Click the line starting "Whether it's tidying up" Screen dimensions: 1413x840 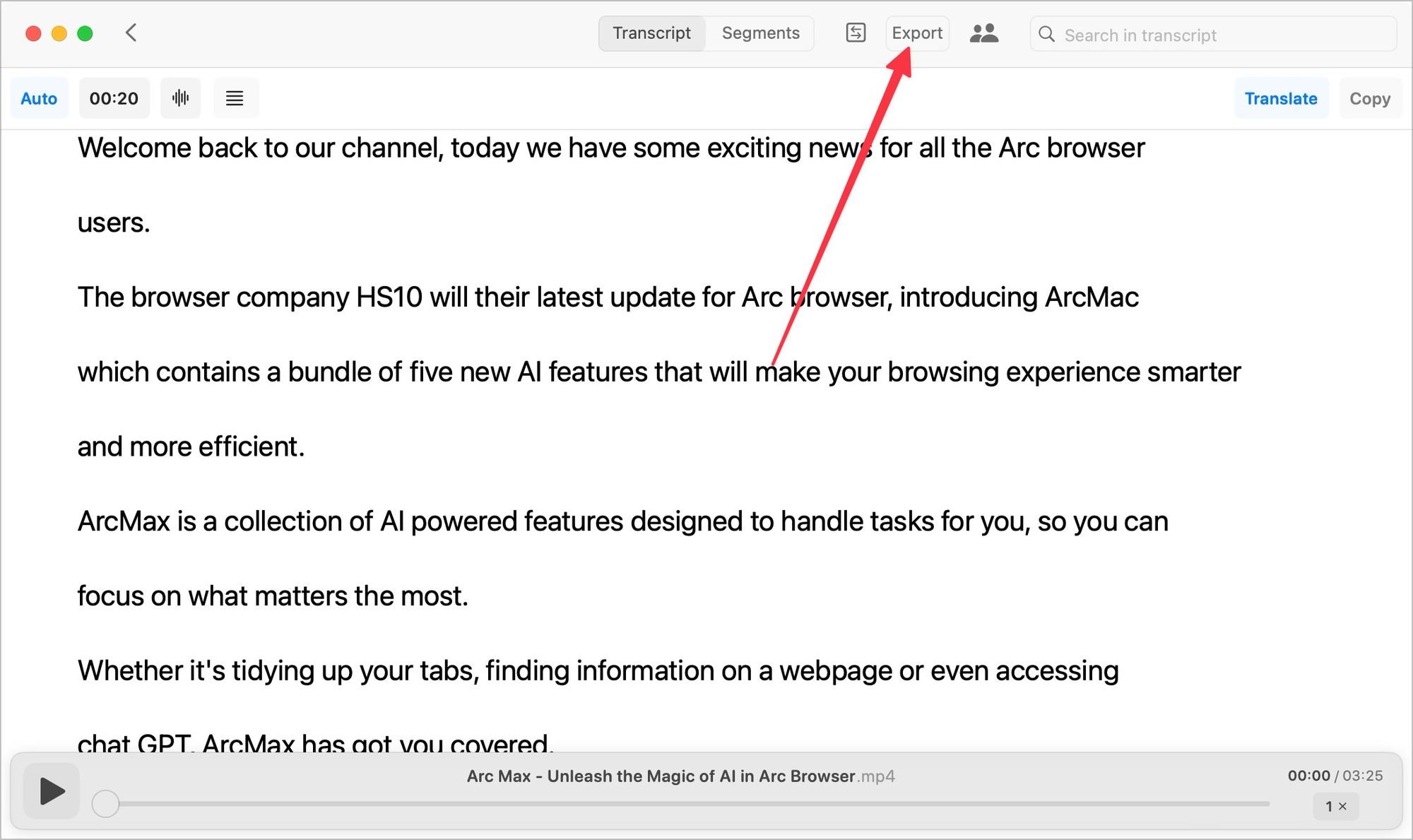(x=598, y=670)
